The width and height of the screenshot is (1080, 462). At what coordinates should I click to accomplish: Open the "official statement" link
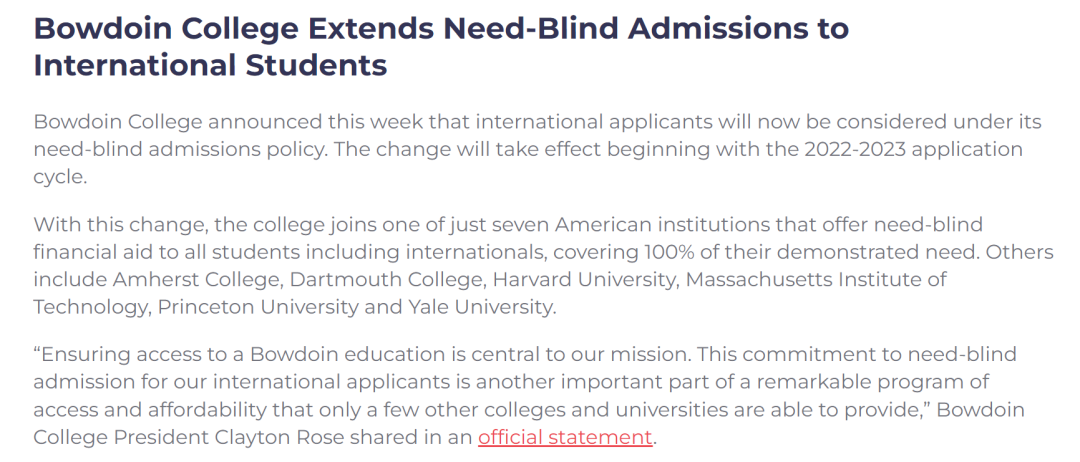click(565, 437)
